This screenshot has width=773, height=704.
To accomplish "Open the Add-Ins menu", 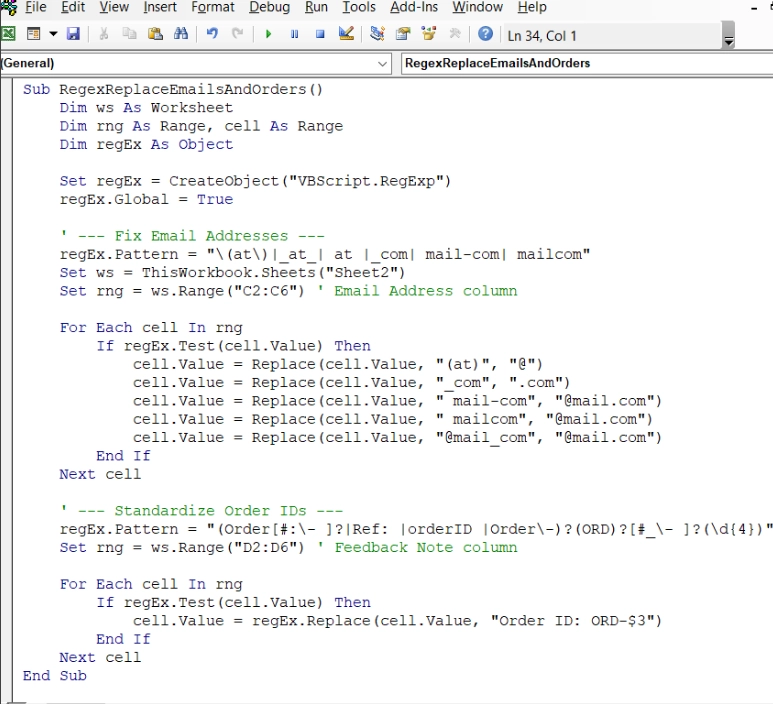I will coord(414,7).
